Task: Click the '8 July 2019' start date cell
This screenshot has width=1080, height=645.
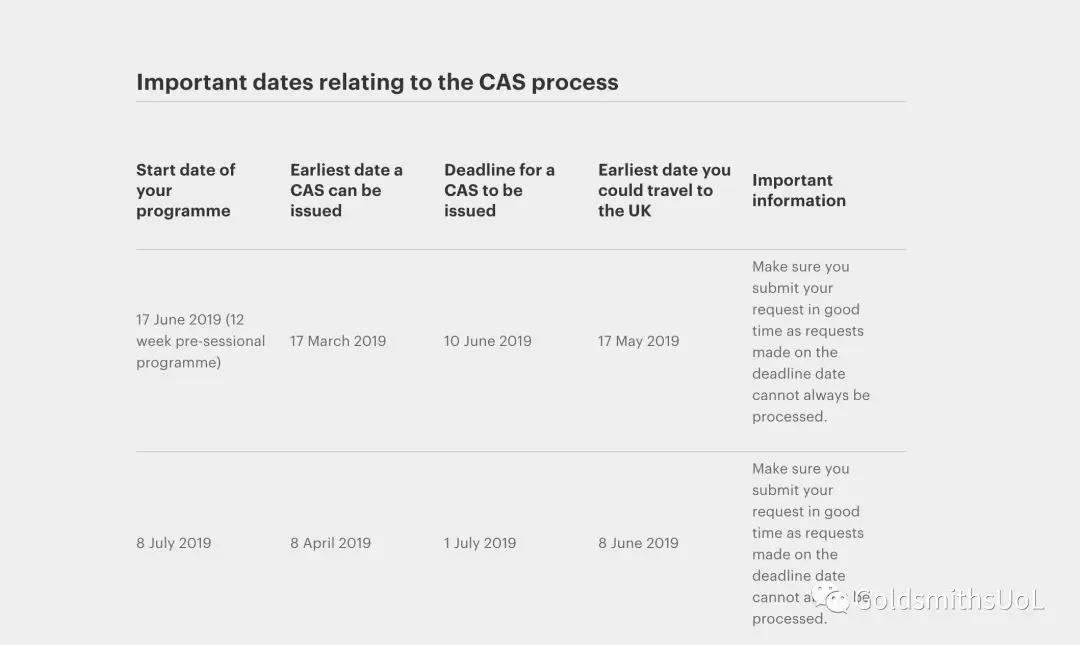Action: (x=174, y=543)
